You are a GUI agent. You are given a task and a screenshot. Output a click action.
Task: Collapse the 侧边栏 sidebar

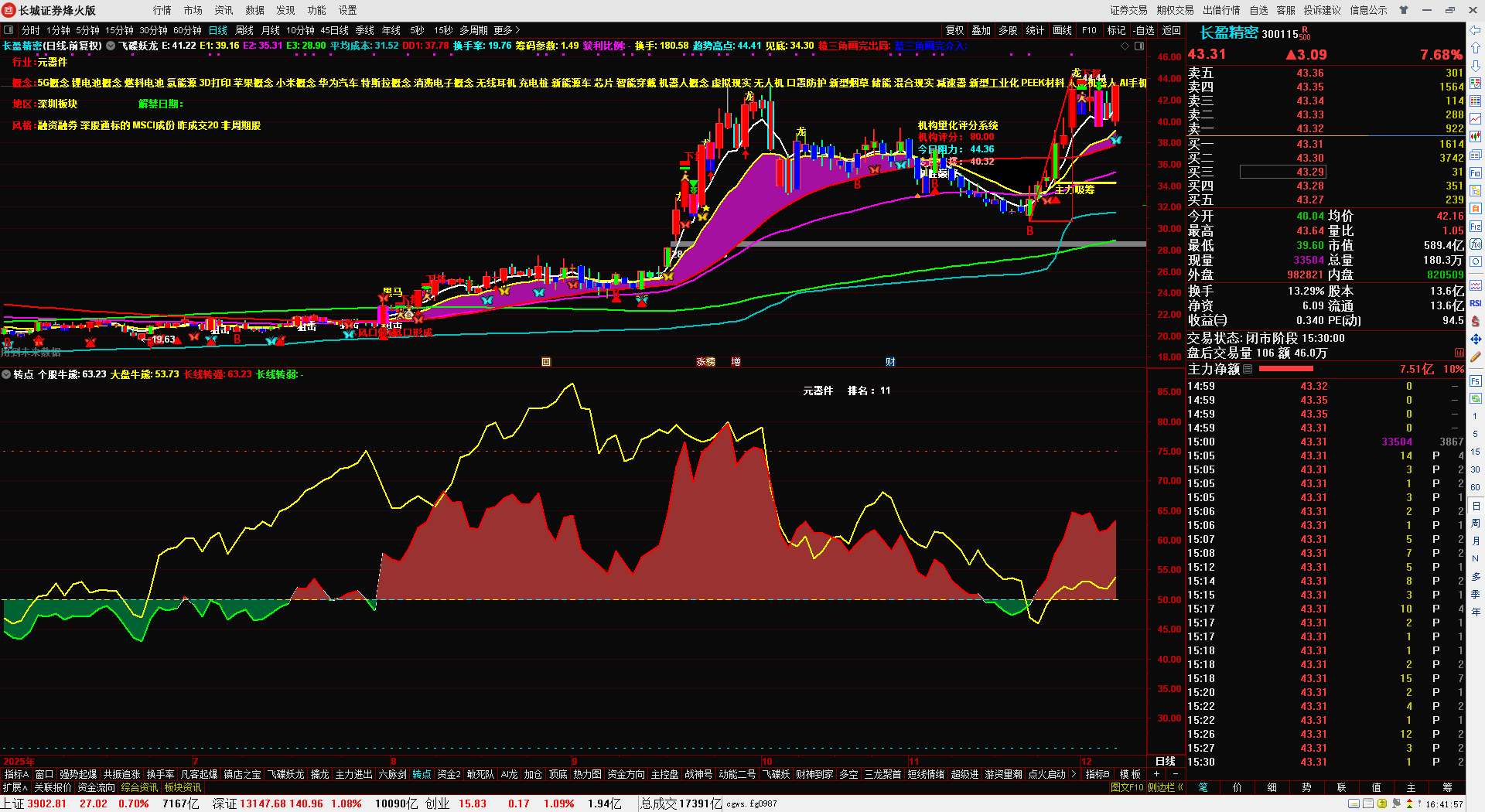(x=1166, y=787)
